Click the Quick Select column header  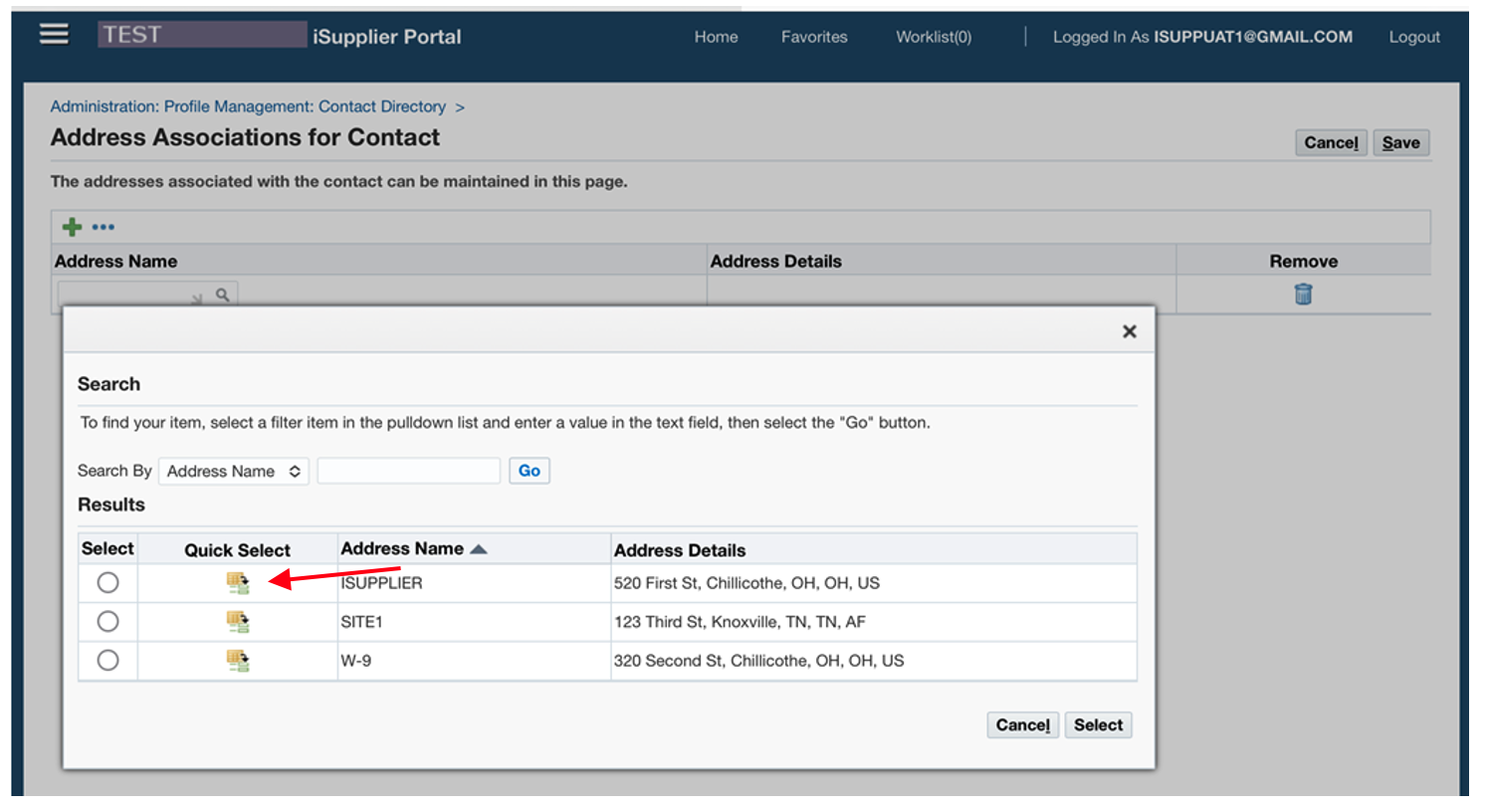point(237,550)
